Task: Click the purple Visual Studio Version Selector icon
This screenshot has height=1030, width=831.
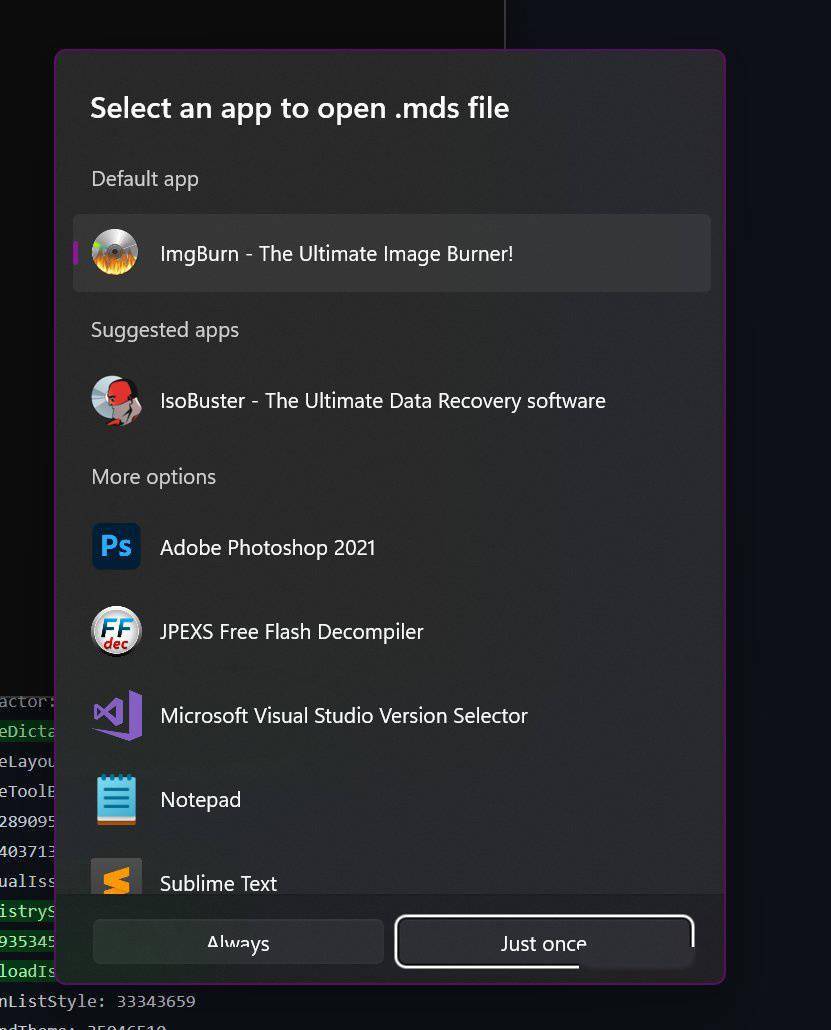Action: (116, 715)
